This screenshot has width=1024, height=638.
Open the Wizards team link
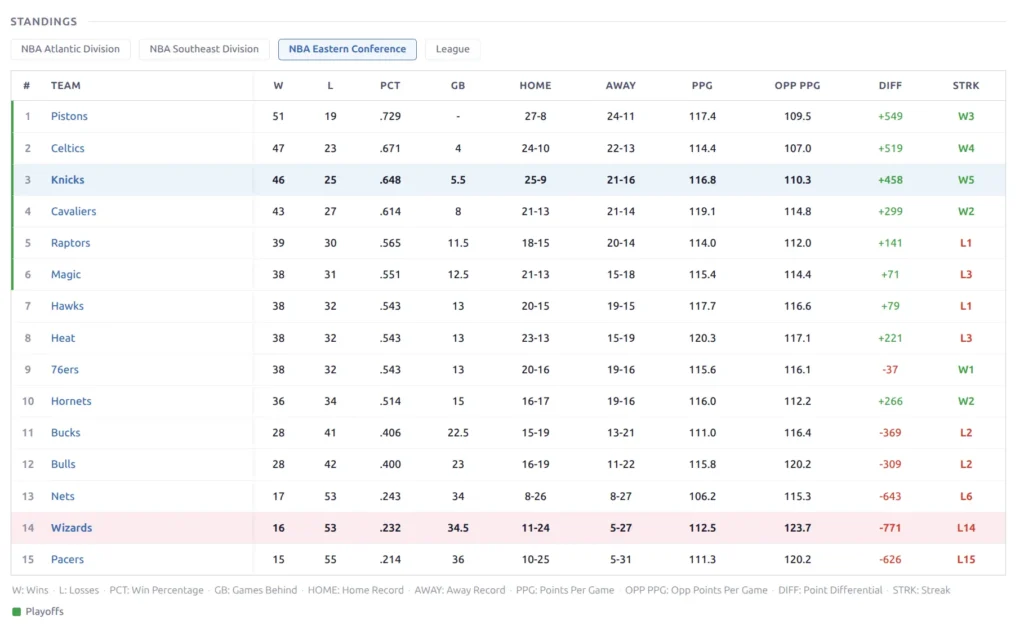coord(72,528)
